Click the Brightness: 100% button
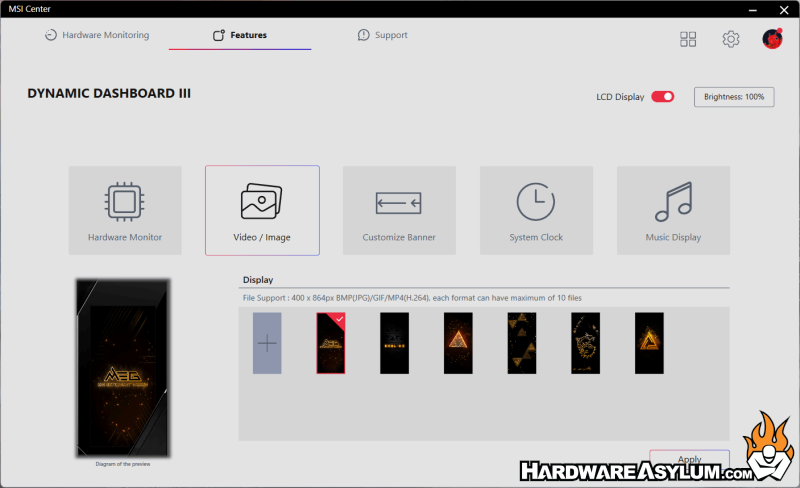The width and height of the screenshot is (800, 488). (734, 97)
